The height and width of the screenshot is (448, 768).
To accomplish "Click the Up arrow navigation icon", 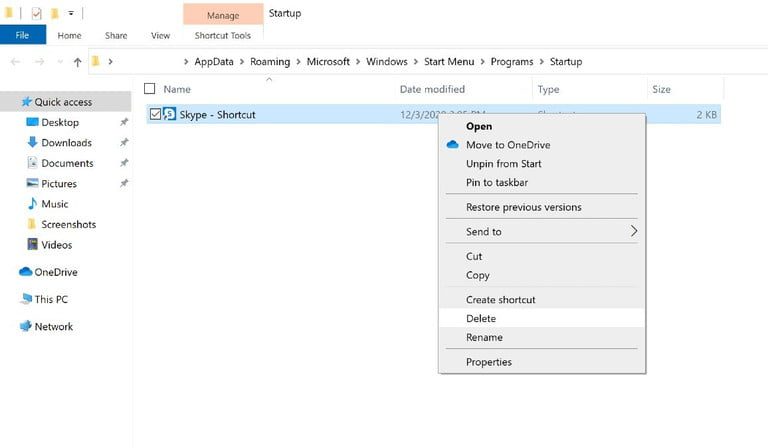I will pyautogui.click(x=77, y=62).
